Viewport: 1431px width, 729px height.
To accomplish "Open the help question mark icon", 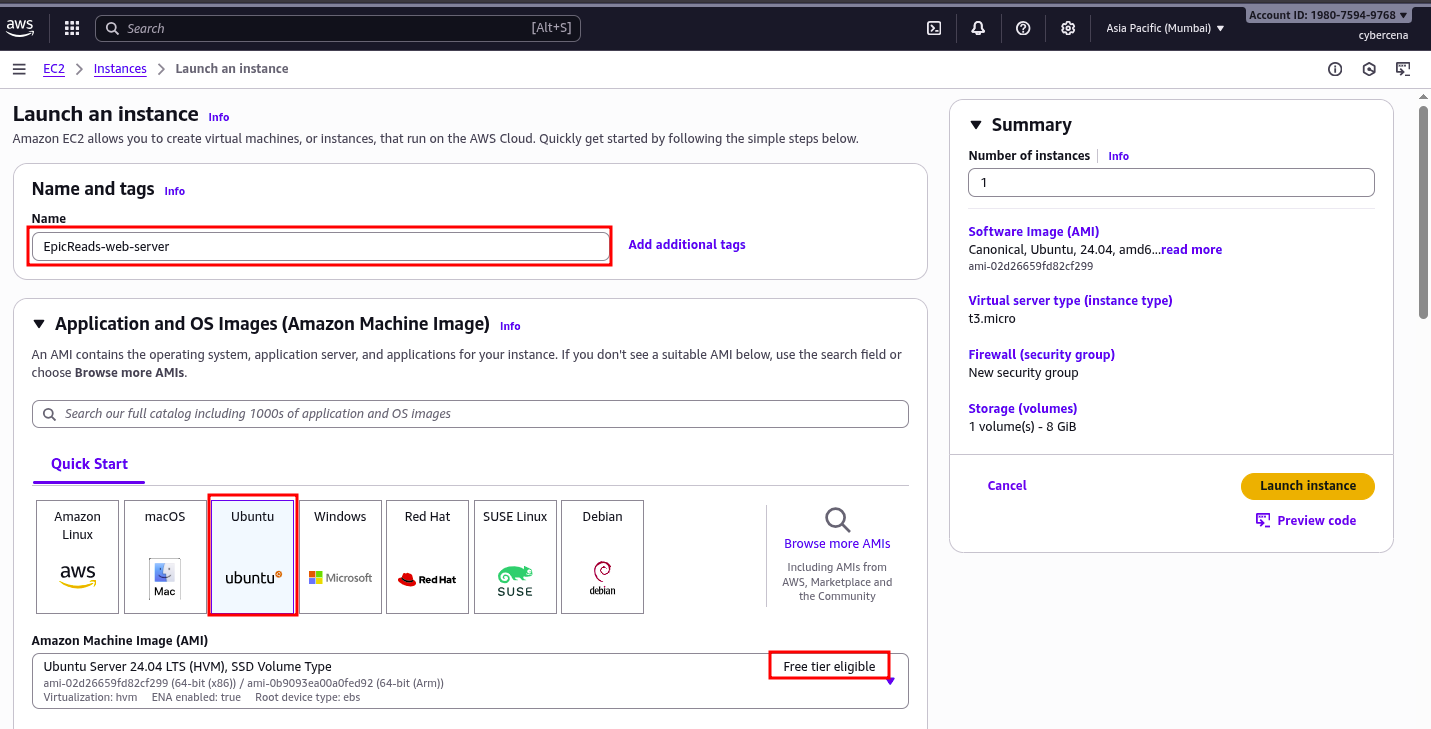I will 1023,28.
